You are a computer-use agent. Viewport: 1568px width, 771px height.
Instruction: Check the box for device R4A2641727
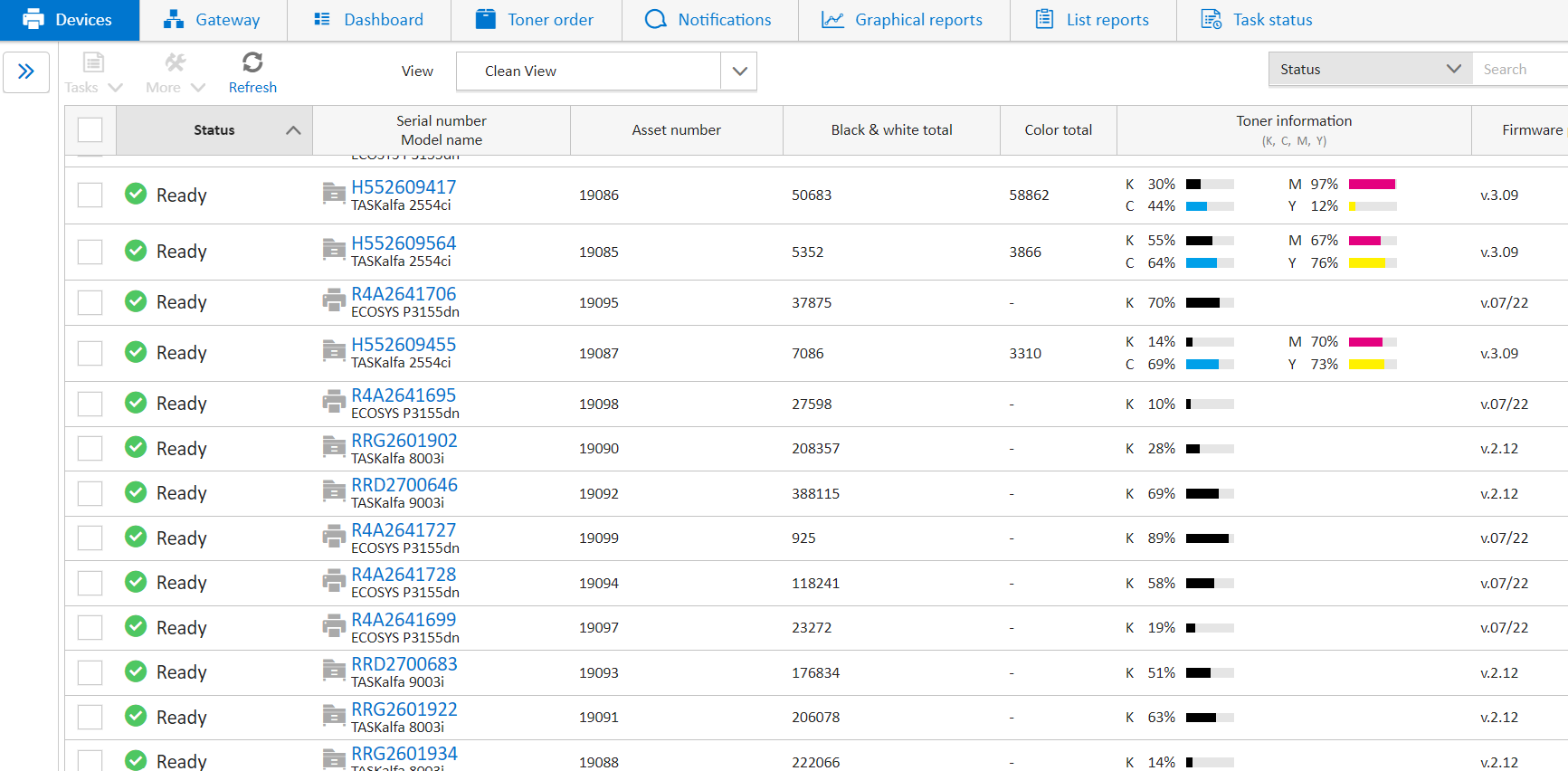tap(90, 538)
